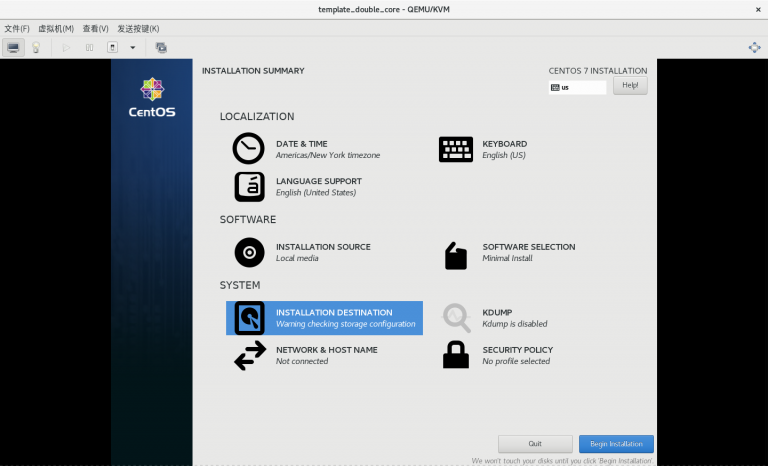Click the us keyboard layout indicator
This screenshot has width=768, height=466.
(577, 87)
